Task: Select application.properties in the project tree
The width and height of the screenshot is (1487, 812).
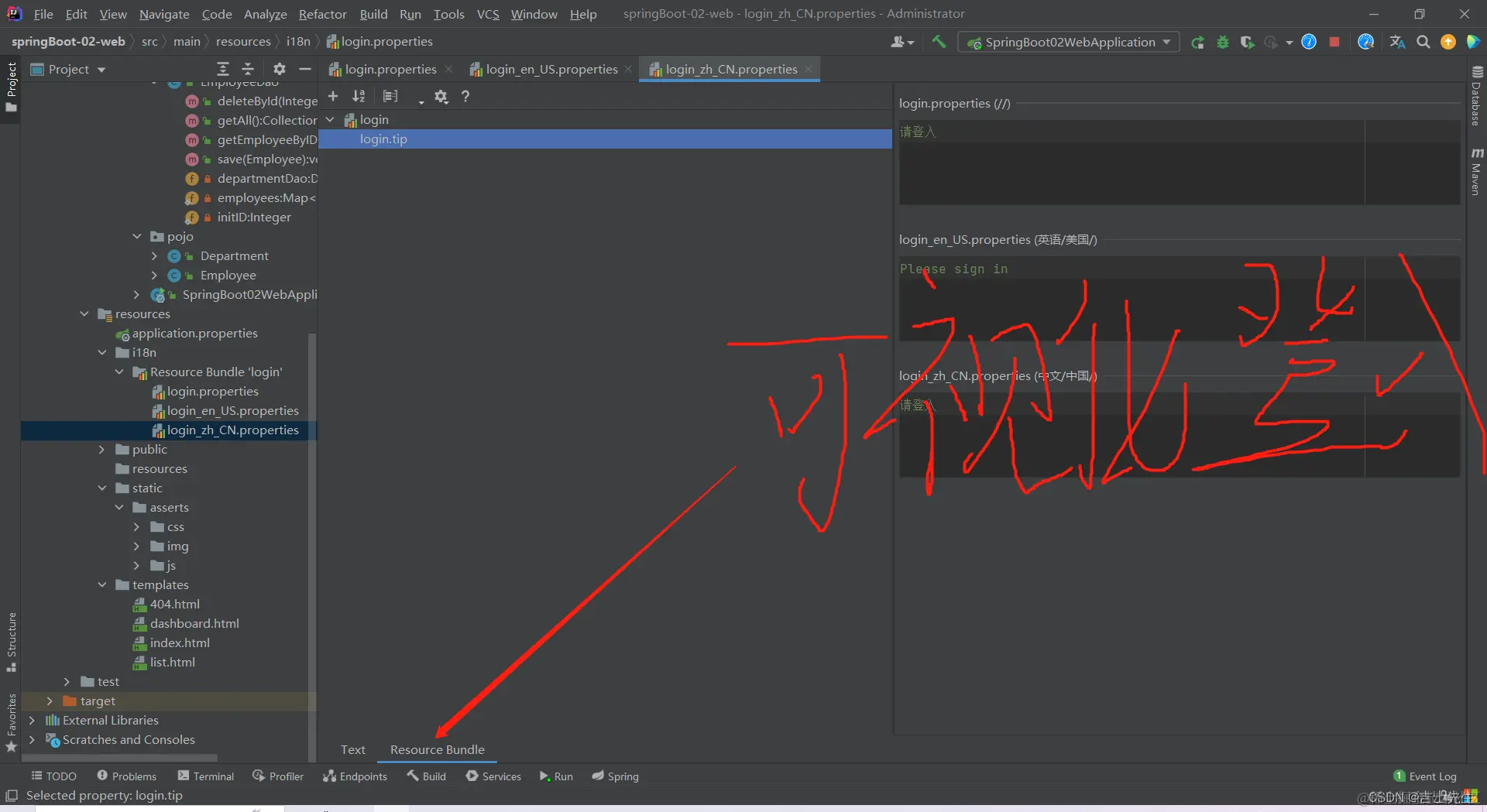Action: (x=194, y=333)
